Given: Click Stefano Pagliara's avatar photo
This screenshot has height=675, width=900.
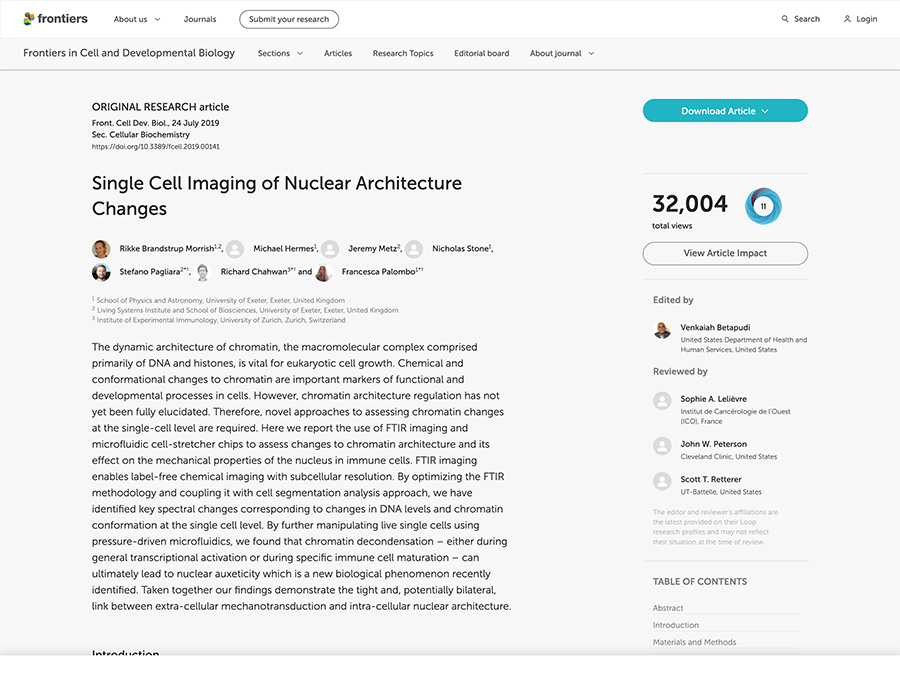Looking at the screenshot, I should [x=101, y=272].
